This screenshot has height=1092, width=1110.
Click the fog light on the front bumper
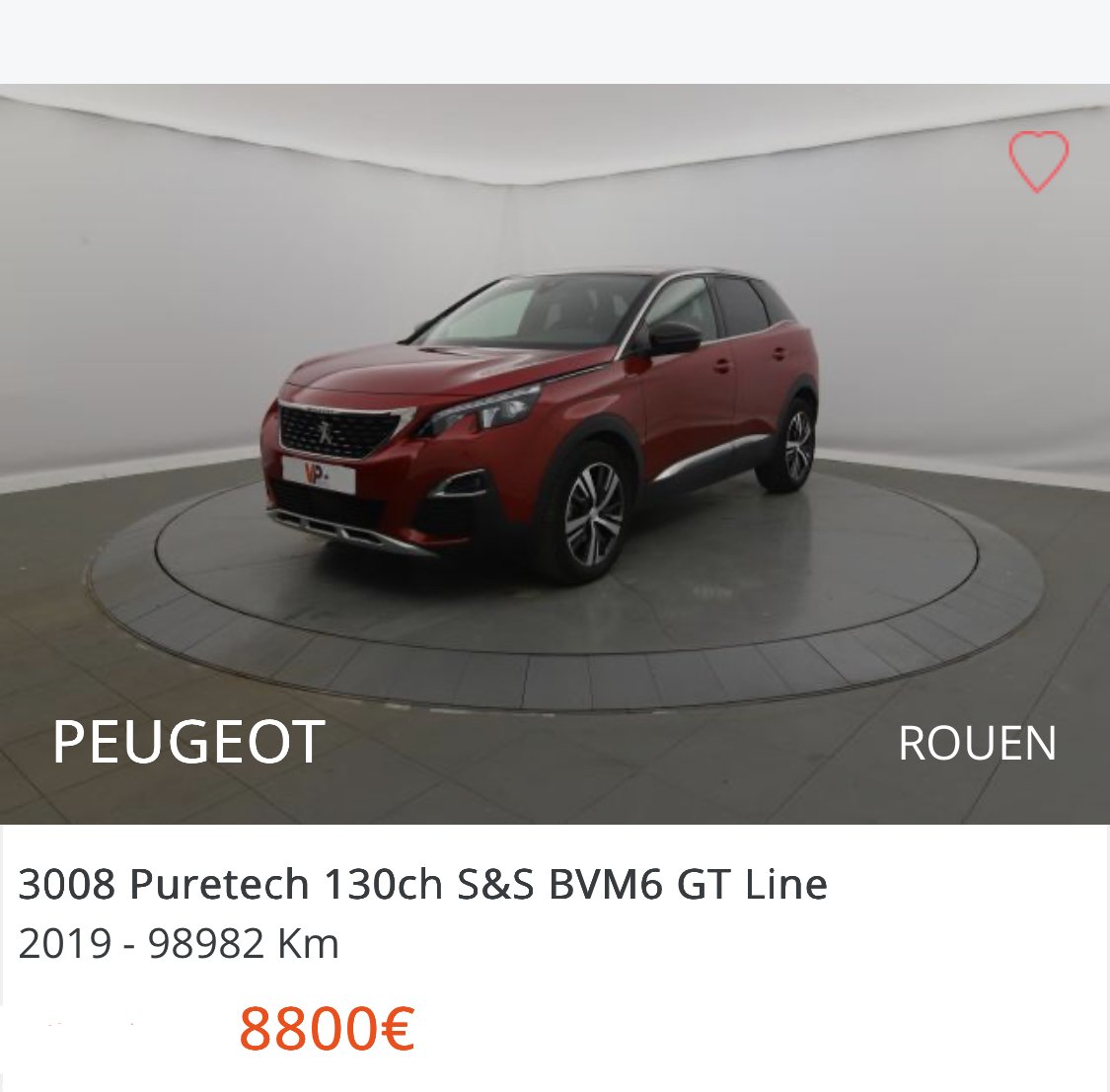pyautogui.click(x=461, y=484)
